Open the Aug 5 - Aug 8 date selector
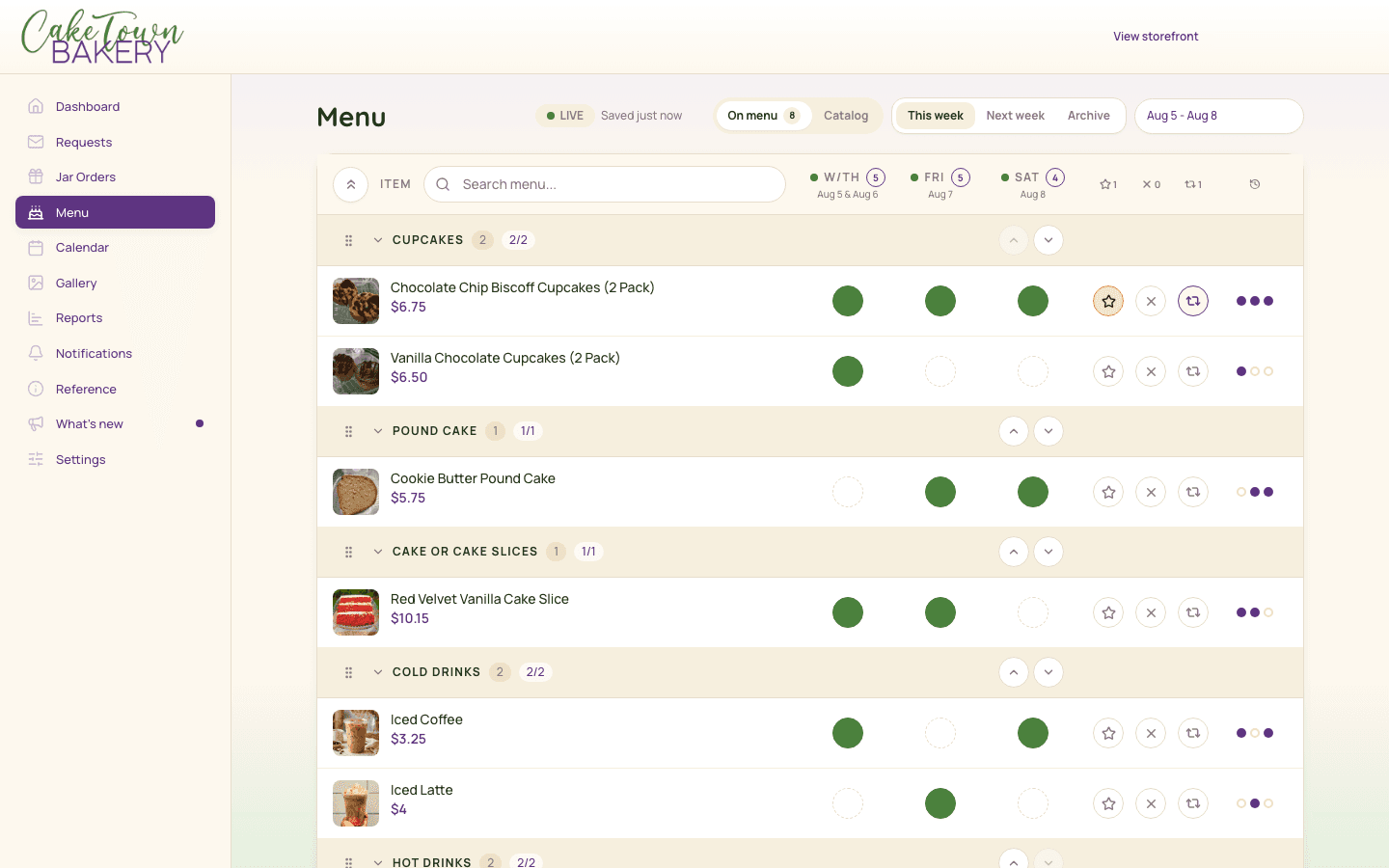This screenshot has height=868, width=1389. click(1219, 116)
